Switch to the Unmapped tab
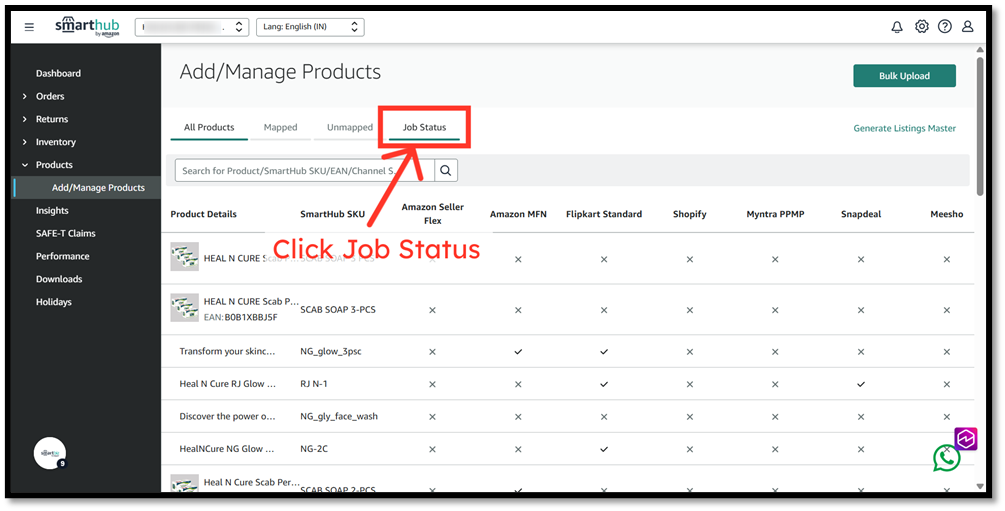The image size is (1005, 511). pos(349,127)
